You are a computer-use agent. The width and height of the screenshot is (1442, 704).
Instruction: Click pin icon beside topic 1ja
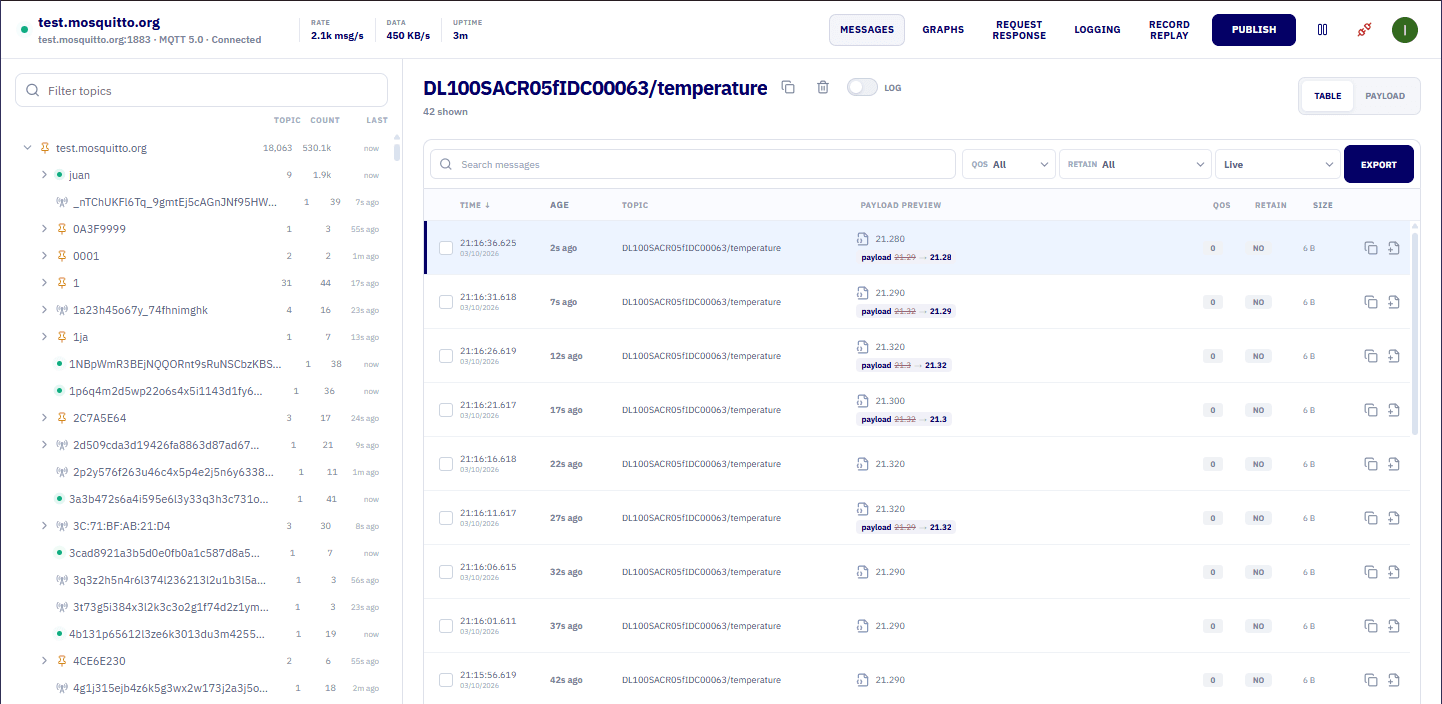(62, 337)
